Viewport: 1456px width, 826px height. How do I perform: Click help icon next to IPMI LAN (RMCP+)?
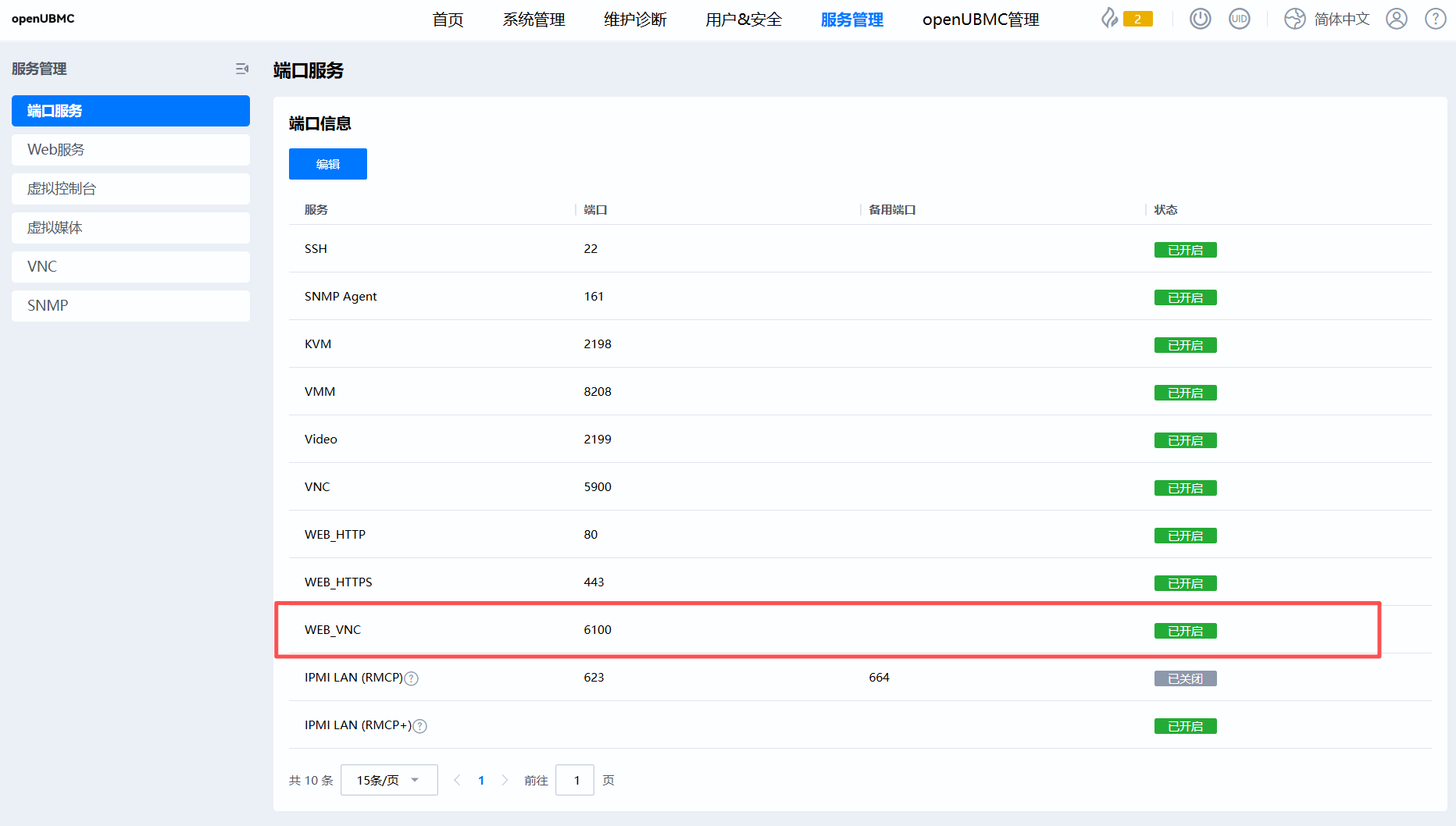[x=420, y=726]
